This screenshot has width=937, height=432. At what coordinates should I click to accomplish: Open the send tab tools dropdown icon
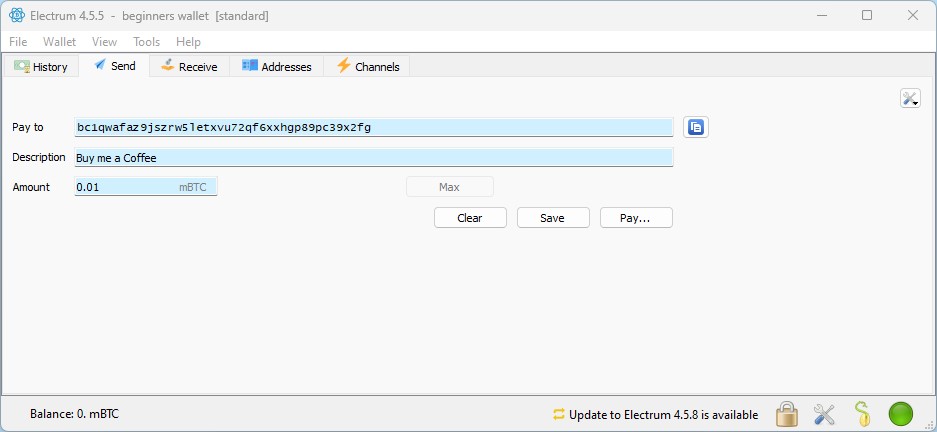click(909, 98)
